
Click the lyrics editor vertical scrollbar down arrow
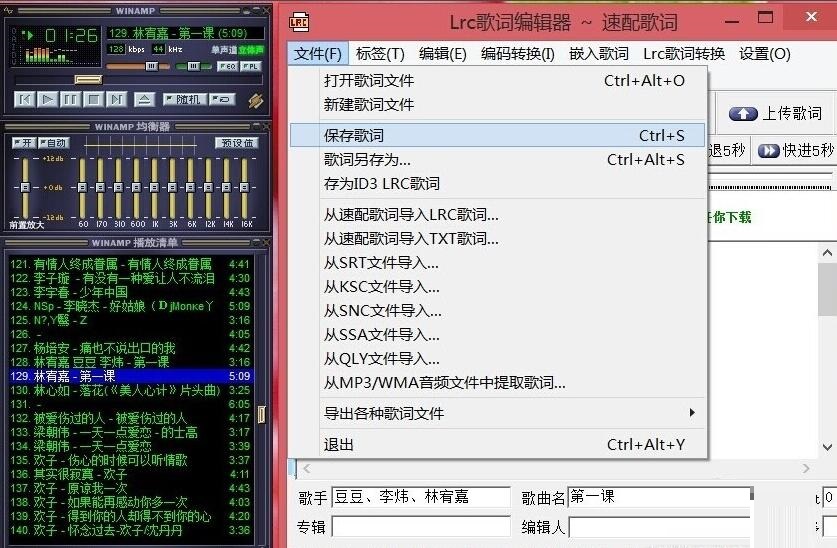[827, 447]
